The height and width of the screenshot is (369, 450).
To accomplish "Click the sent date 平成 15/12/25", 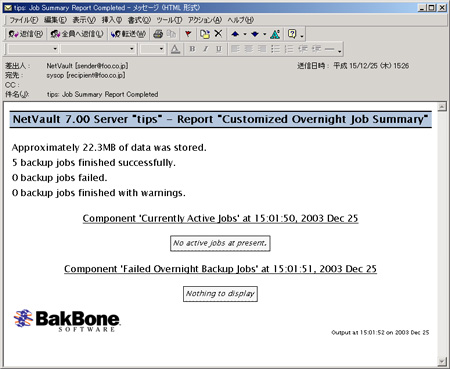I will click(x=371, y=66).
